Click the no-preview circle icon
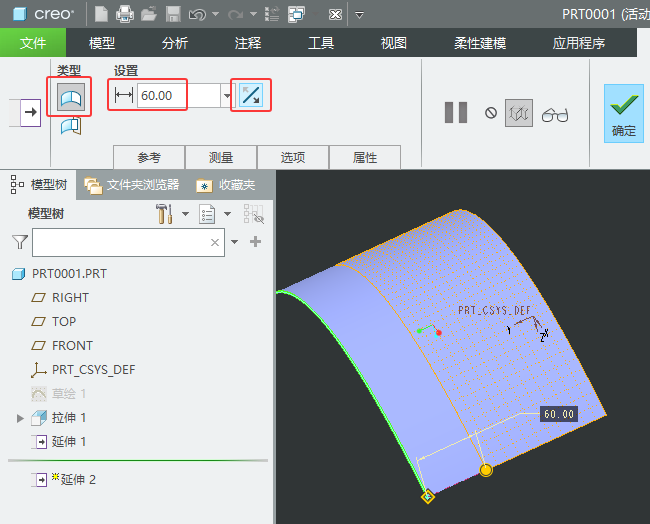 point(491,113)
